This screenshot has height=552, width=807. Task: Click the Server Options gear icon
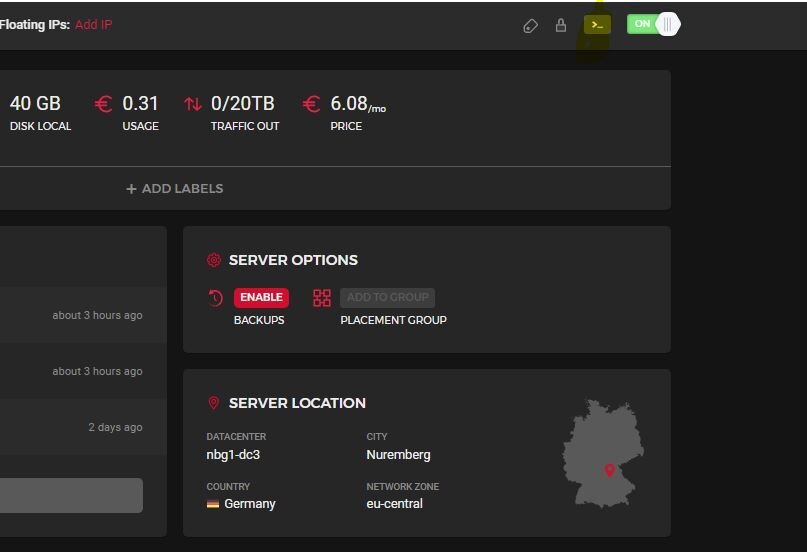point(214,260)
